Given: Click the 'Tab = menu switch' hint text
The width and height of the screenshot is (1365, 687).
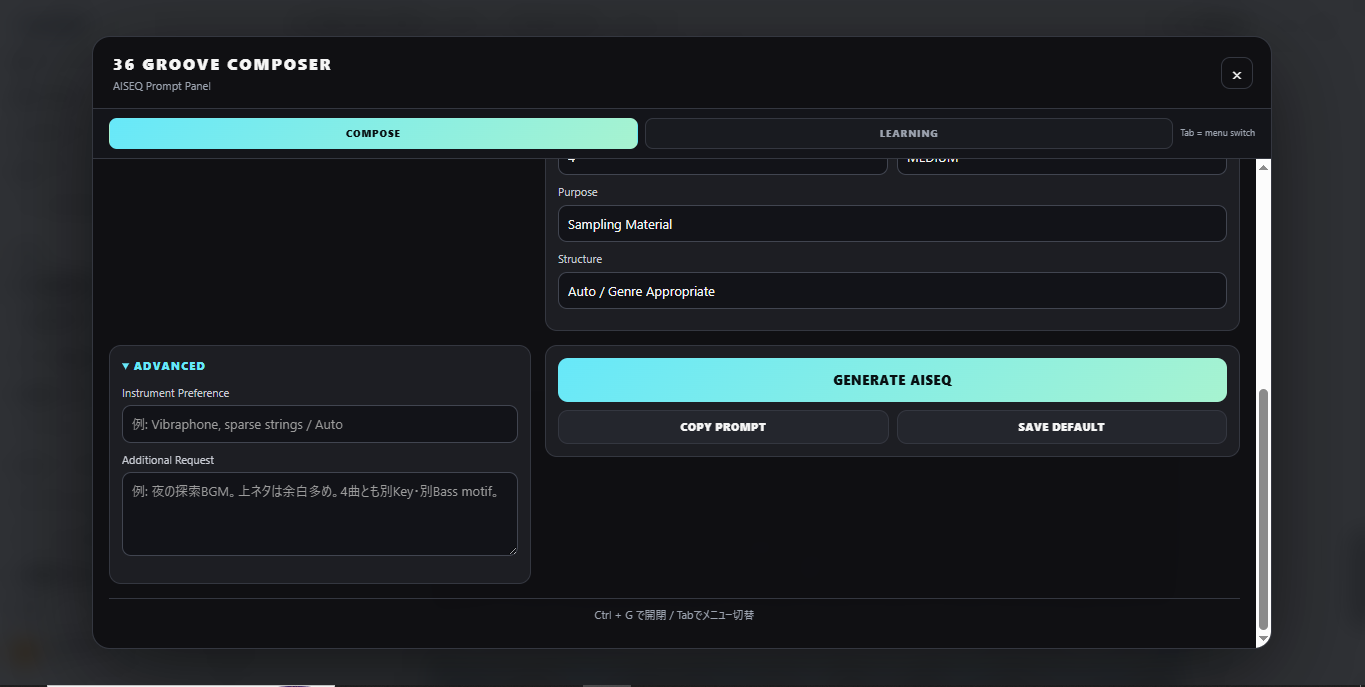Looking at the screenshot, I should [1217, 133].
